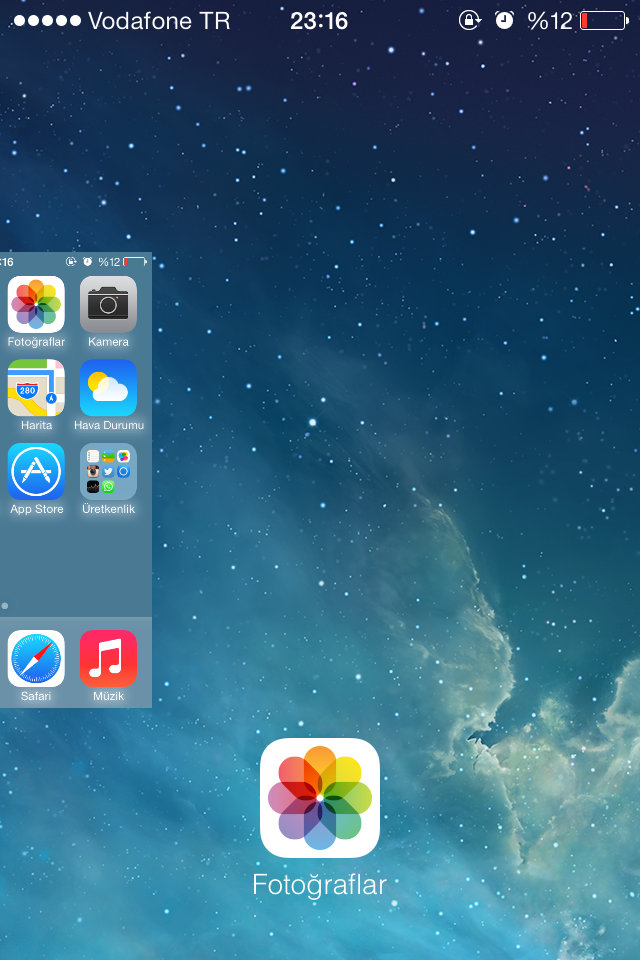This screenshot has width=640, height=960.
Task: Tap the signal strength dots
Action: tap(47, 21)
